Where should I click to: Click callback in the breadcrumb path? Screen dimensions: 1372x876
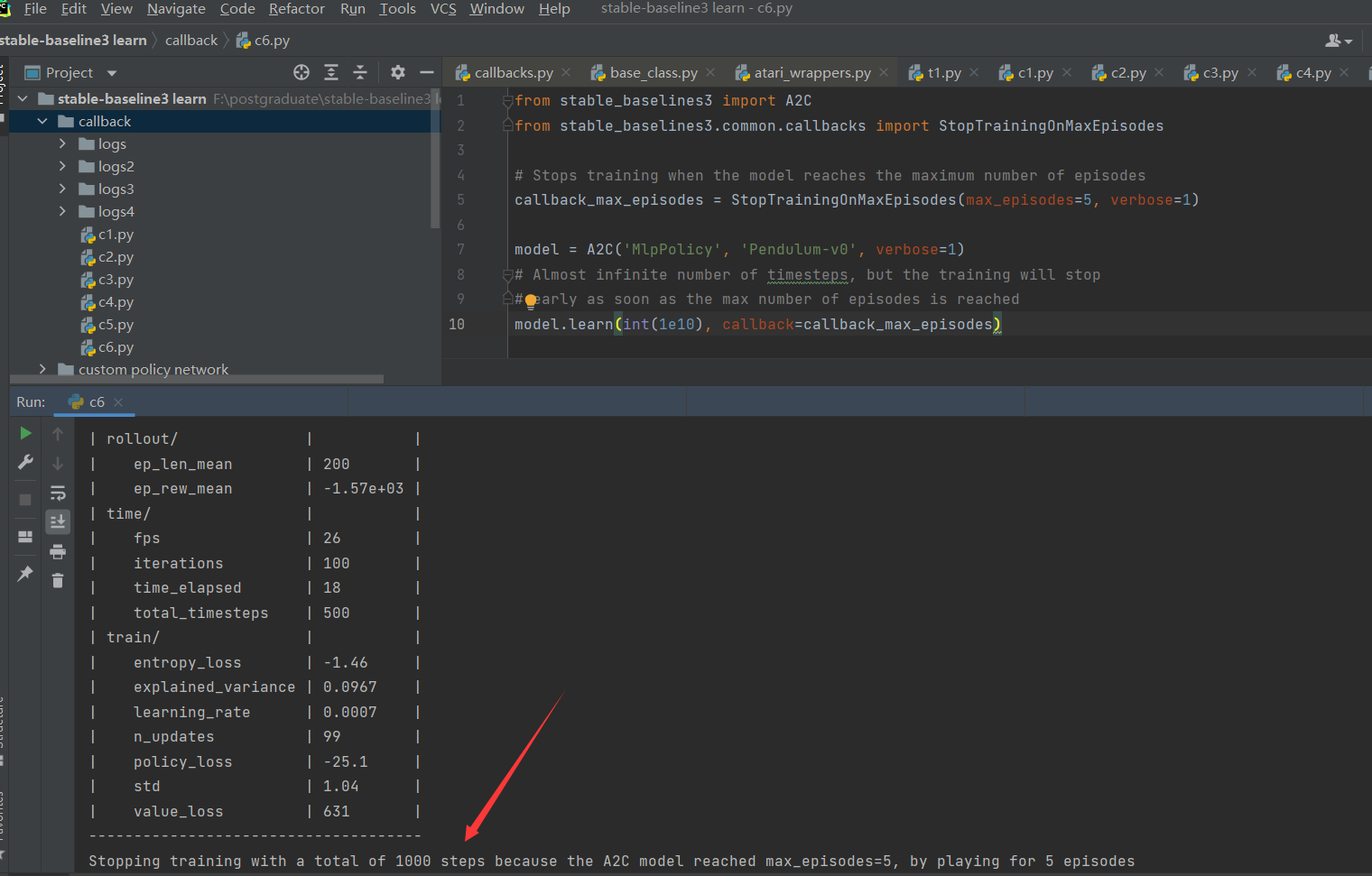click(x=191, y=40)
